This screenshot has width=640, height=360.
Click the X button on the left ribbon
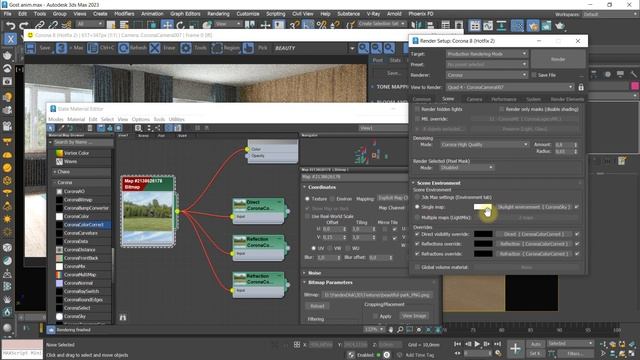click(10, 39)
